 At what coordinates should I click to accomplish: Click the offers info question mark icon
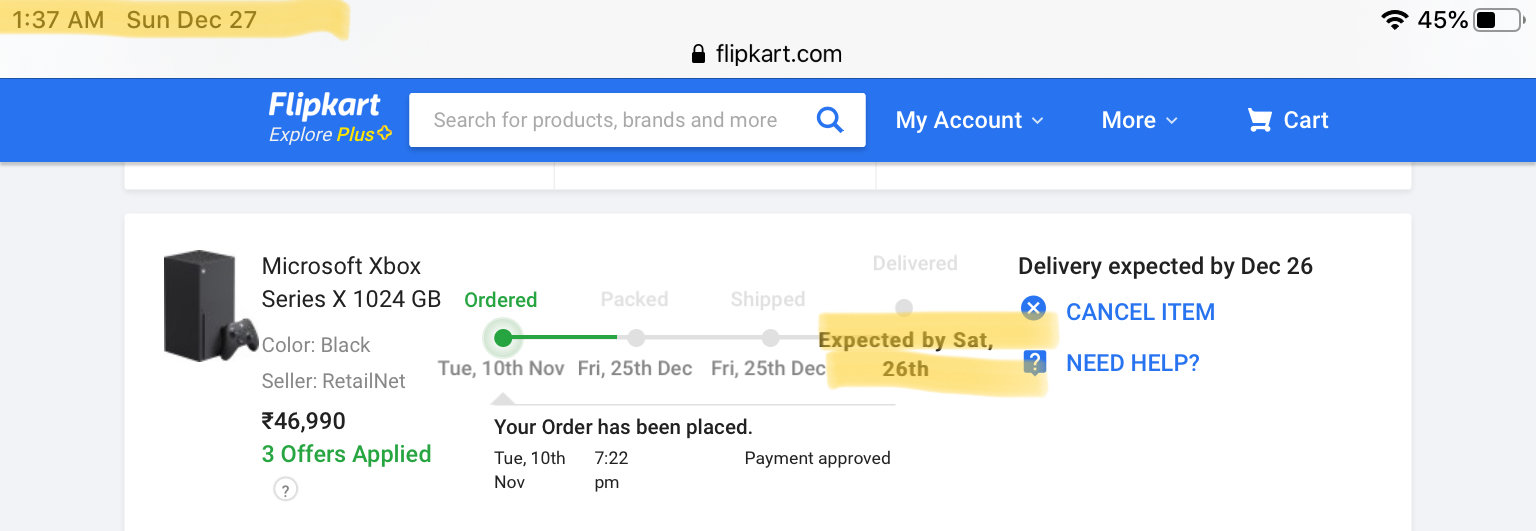[x=285, y=490]
